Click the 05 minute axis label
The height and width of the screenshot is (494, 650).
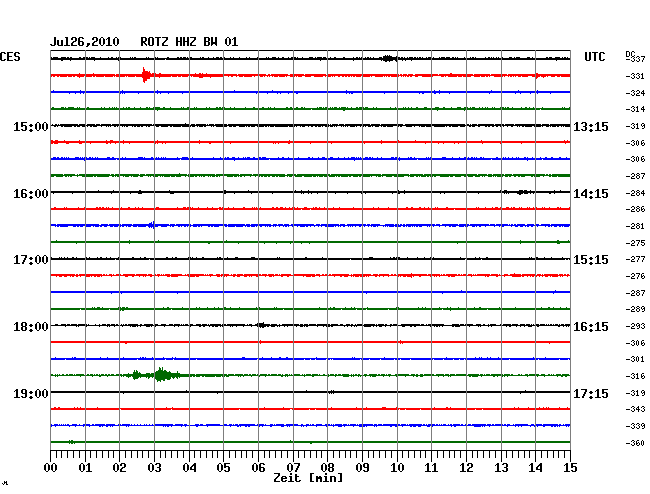click(223, 468)
